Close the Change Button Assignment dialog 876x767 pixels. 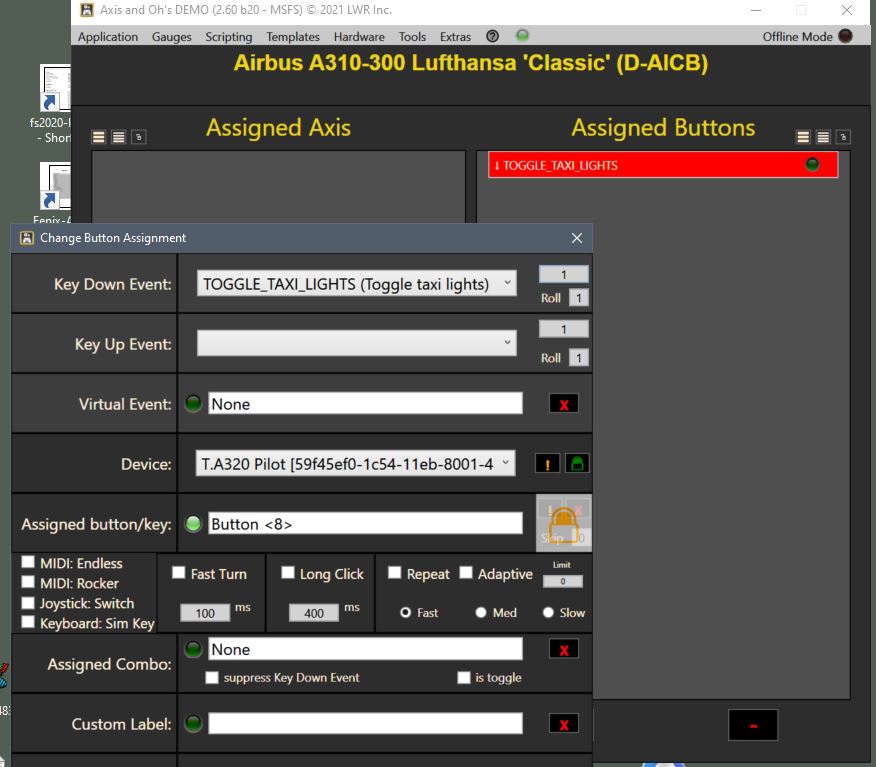[x=577, y=238]
